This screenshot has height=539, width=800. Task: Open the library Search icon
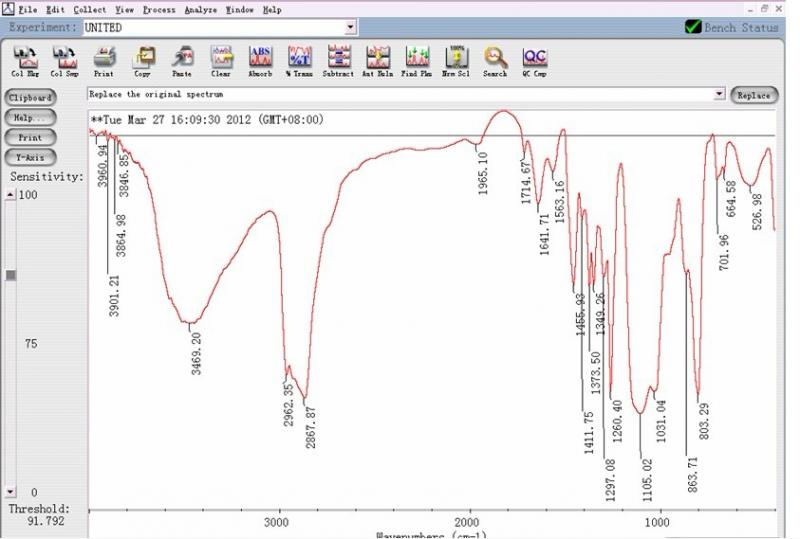coord(495,61)
